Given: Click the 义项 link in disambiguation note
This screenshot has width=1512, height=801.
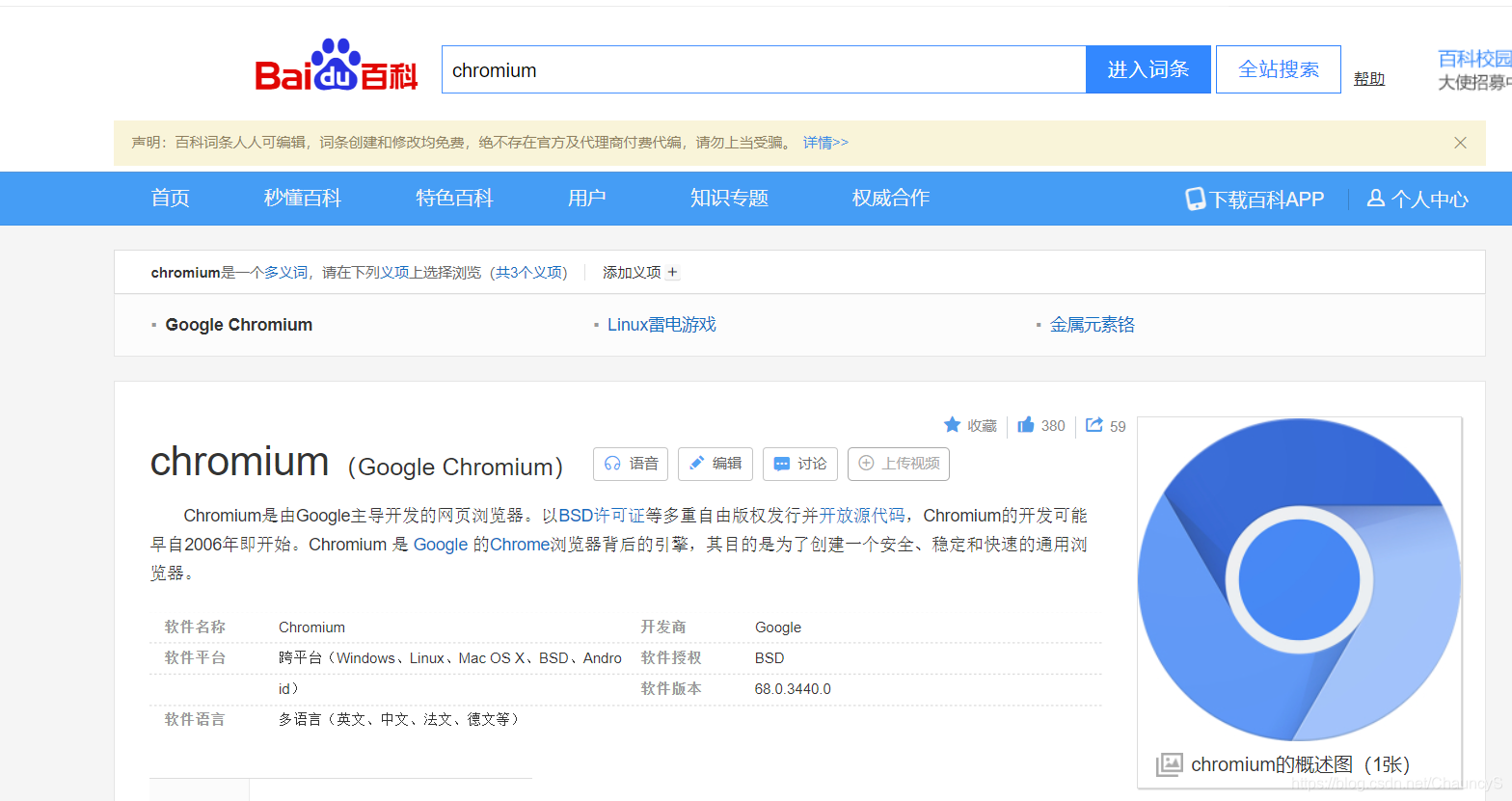Looking at the screenshot, I should tap(394, 273).
